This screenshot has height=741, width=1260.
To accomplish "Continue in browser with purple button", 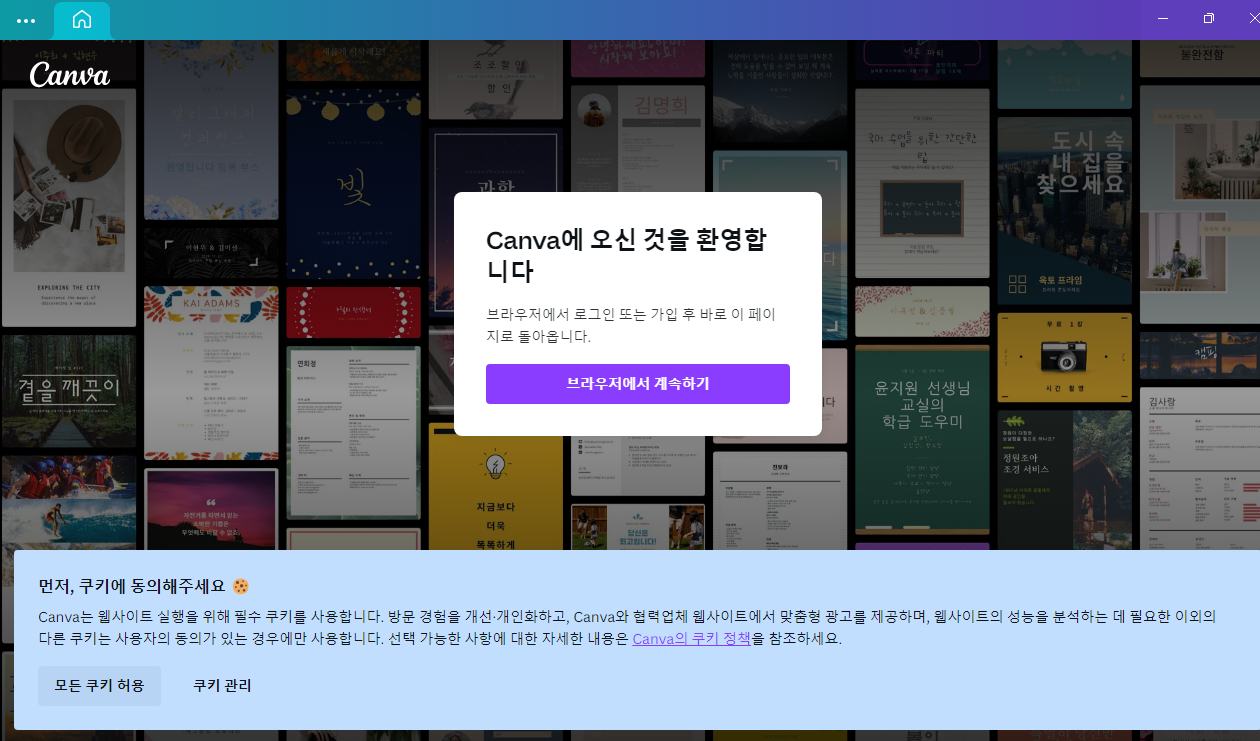I will 638,384.
